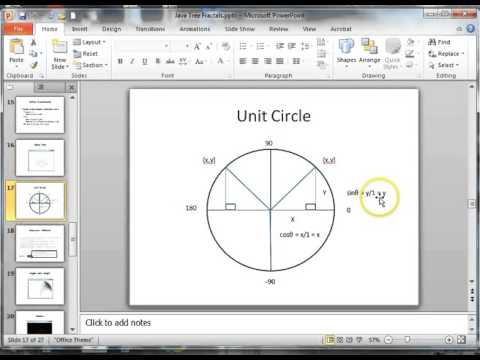This screenshot has width=480, height=360.
Task: Switch to Normal view in status bar
Action: point(330,340)
